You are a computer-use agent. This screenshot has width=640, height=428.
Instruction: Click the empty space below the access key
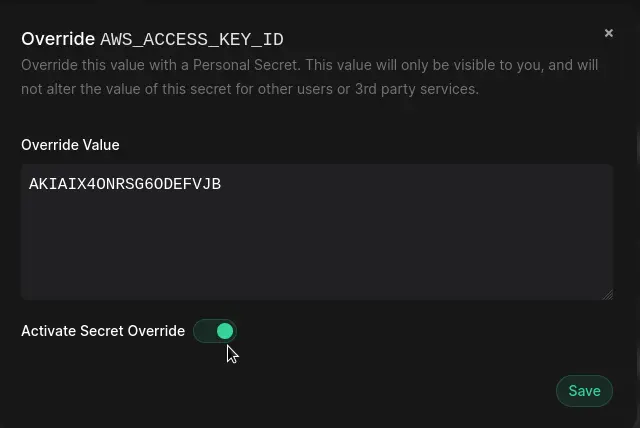316,250
